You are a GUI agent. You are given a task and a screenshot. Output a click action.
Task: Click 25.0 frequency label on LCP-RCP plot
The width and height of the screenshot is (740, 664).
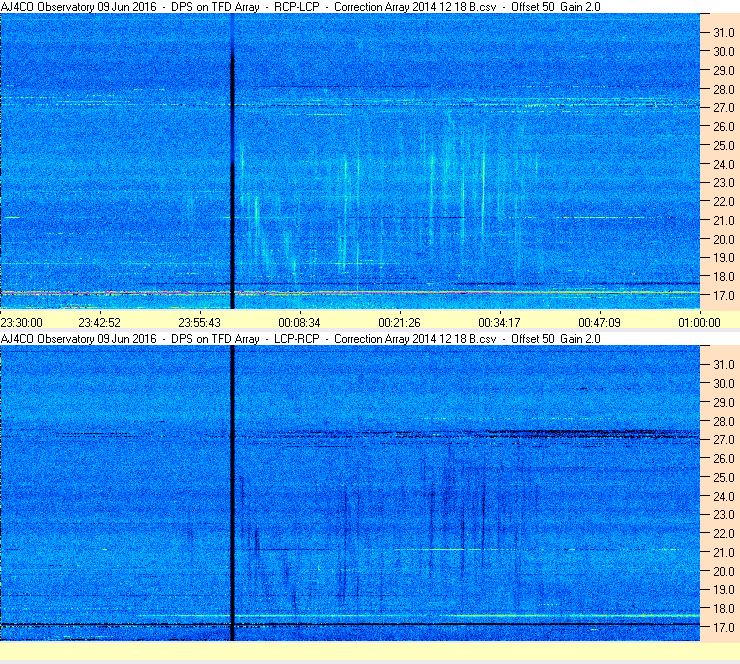coord(724,477)
